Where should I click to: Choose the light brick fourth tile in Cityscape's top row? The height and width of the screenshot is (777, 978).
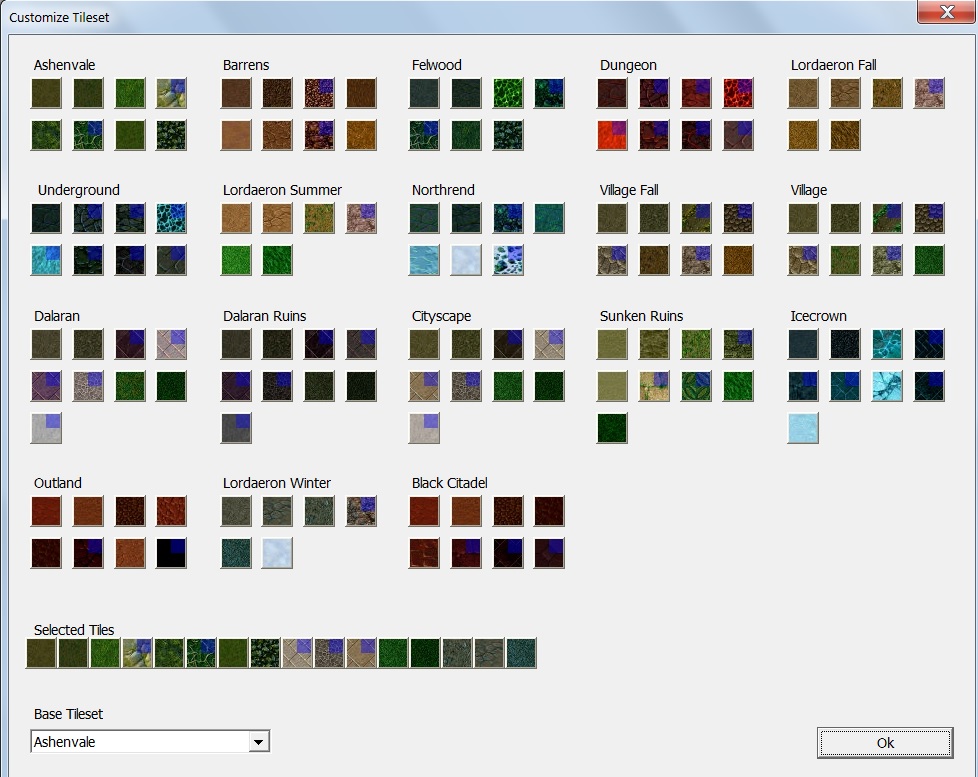[x=550, y=344]
